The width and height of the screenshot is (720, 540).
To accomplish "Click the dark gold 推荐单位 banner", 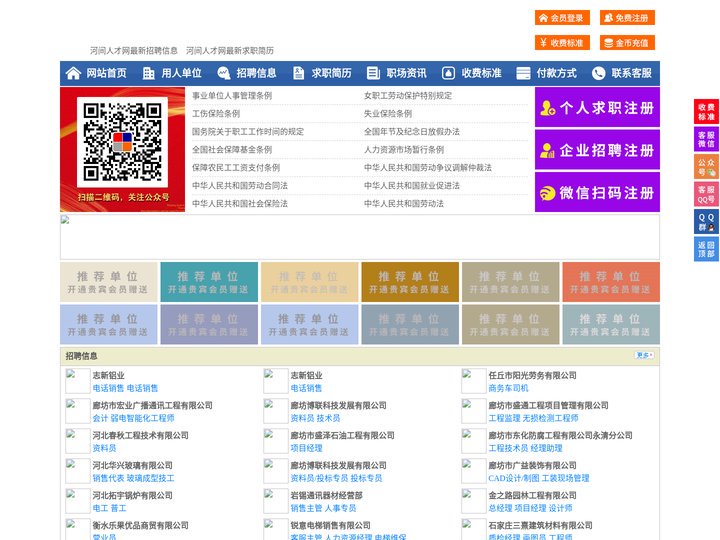I will [x=410, y=282].
